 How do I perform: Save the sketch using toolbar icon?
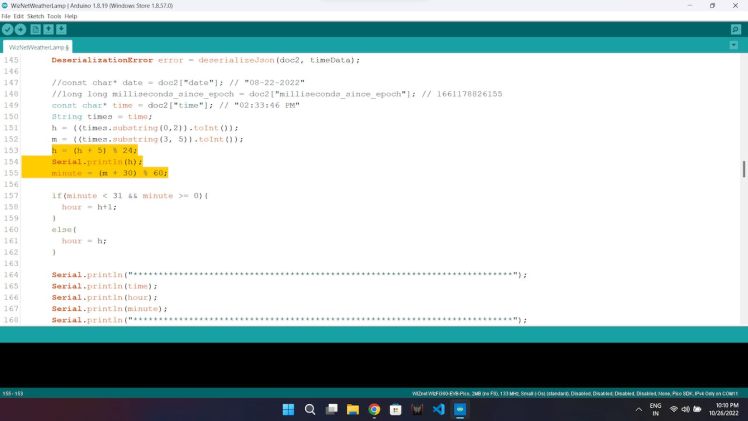point(62,30)
